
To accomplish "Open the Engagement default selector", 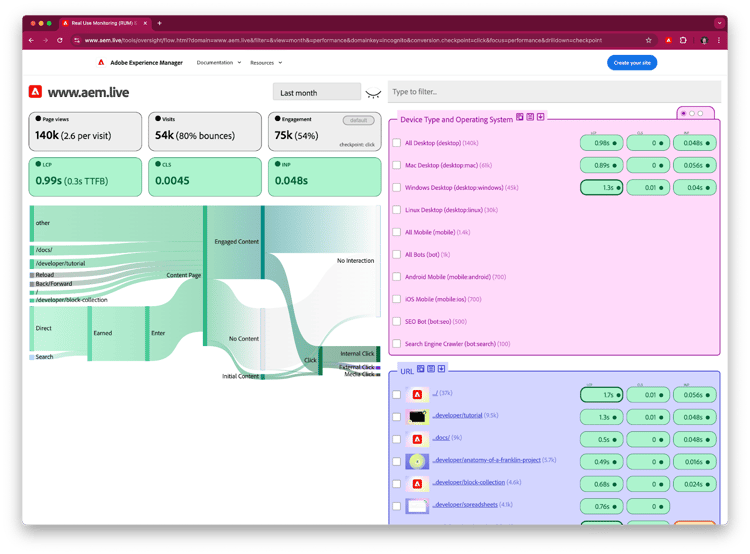I will point(358,120).
